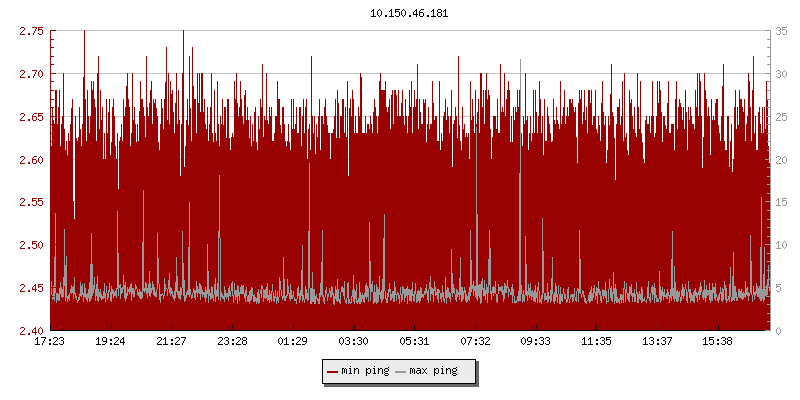Select the 01:29 time axis label

(293, 342)
